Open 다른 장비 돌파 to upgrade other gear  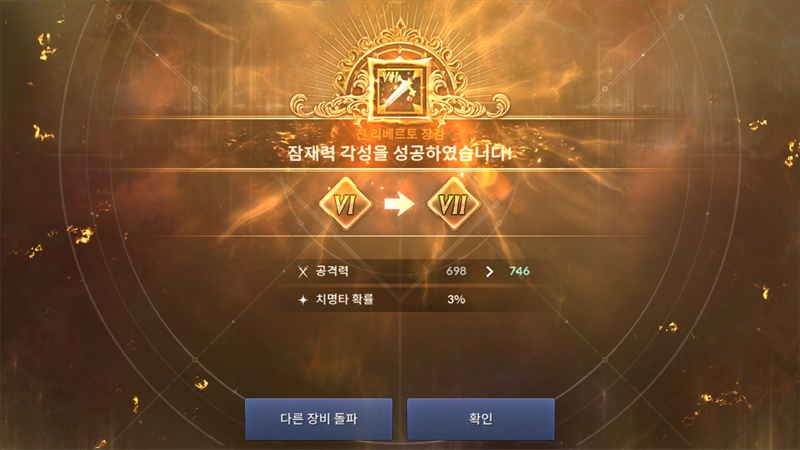tap(318, 419)
